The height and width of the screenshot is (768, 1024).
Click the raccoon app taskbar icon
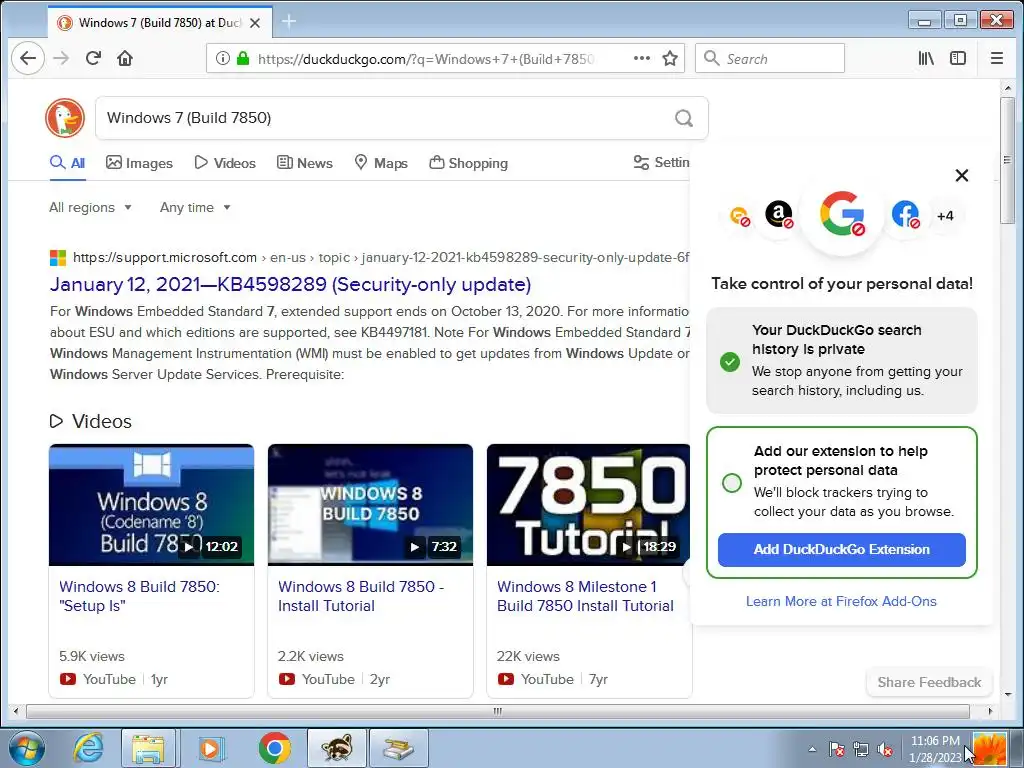coord(337,748)
